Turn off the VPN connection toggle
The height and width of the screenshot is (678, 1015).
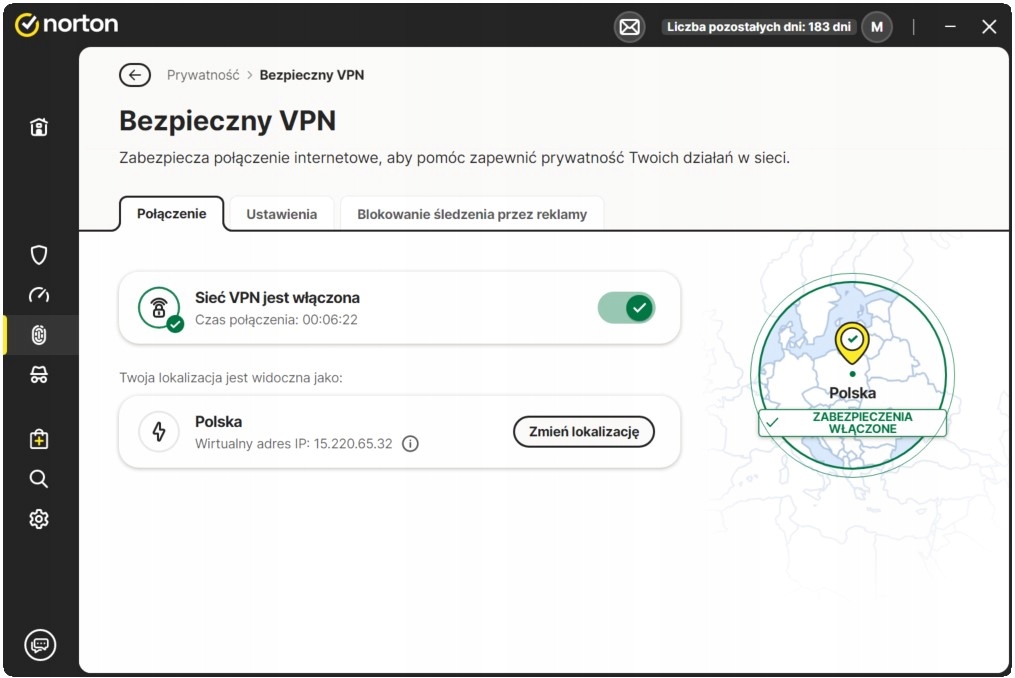(626, 308)
